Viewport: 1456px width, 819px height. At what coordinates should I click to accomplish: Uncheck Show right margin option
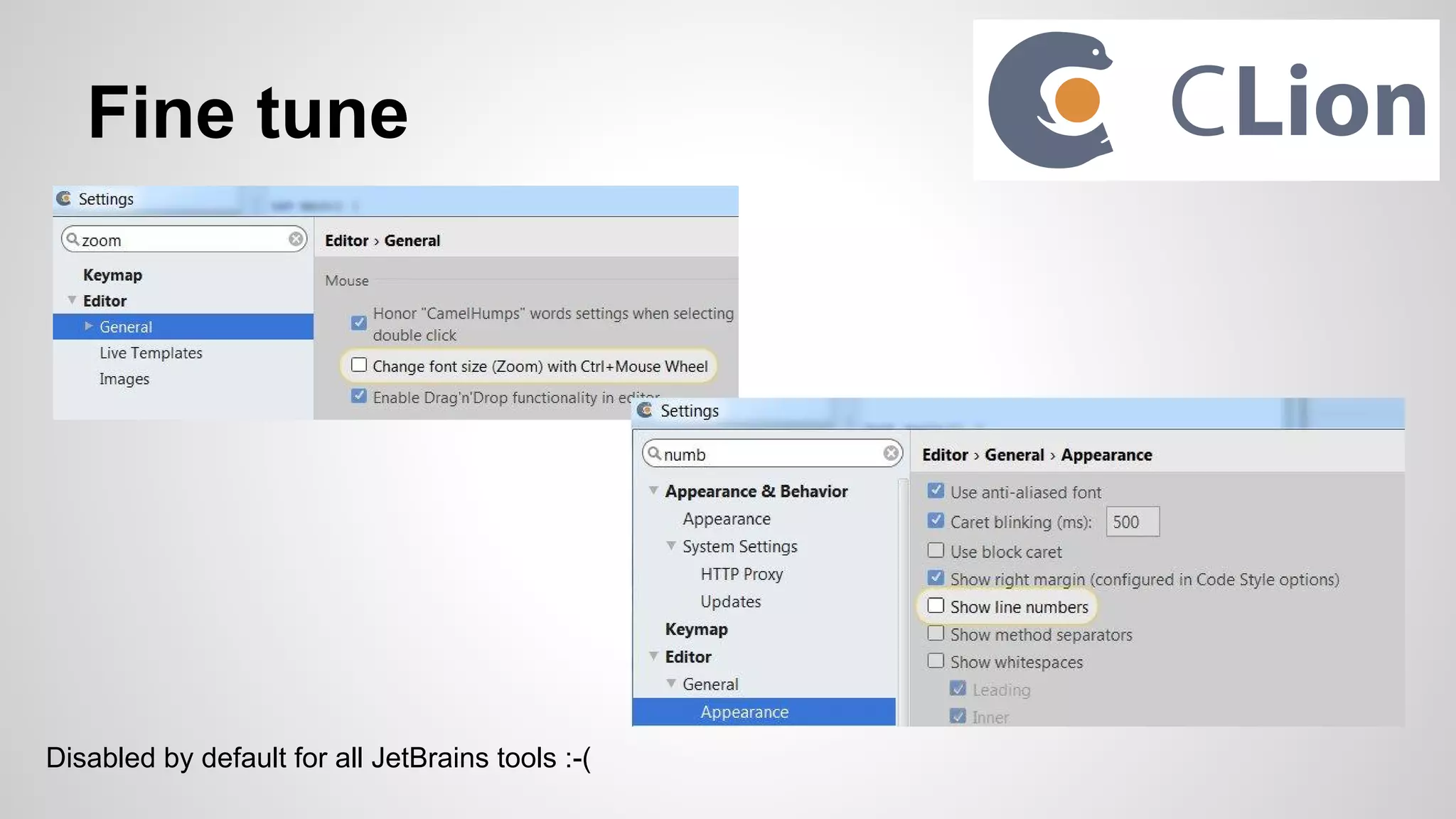(936, 578)
